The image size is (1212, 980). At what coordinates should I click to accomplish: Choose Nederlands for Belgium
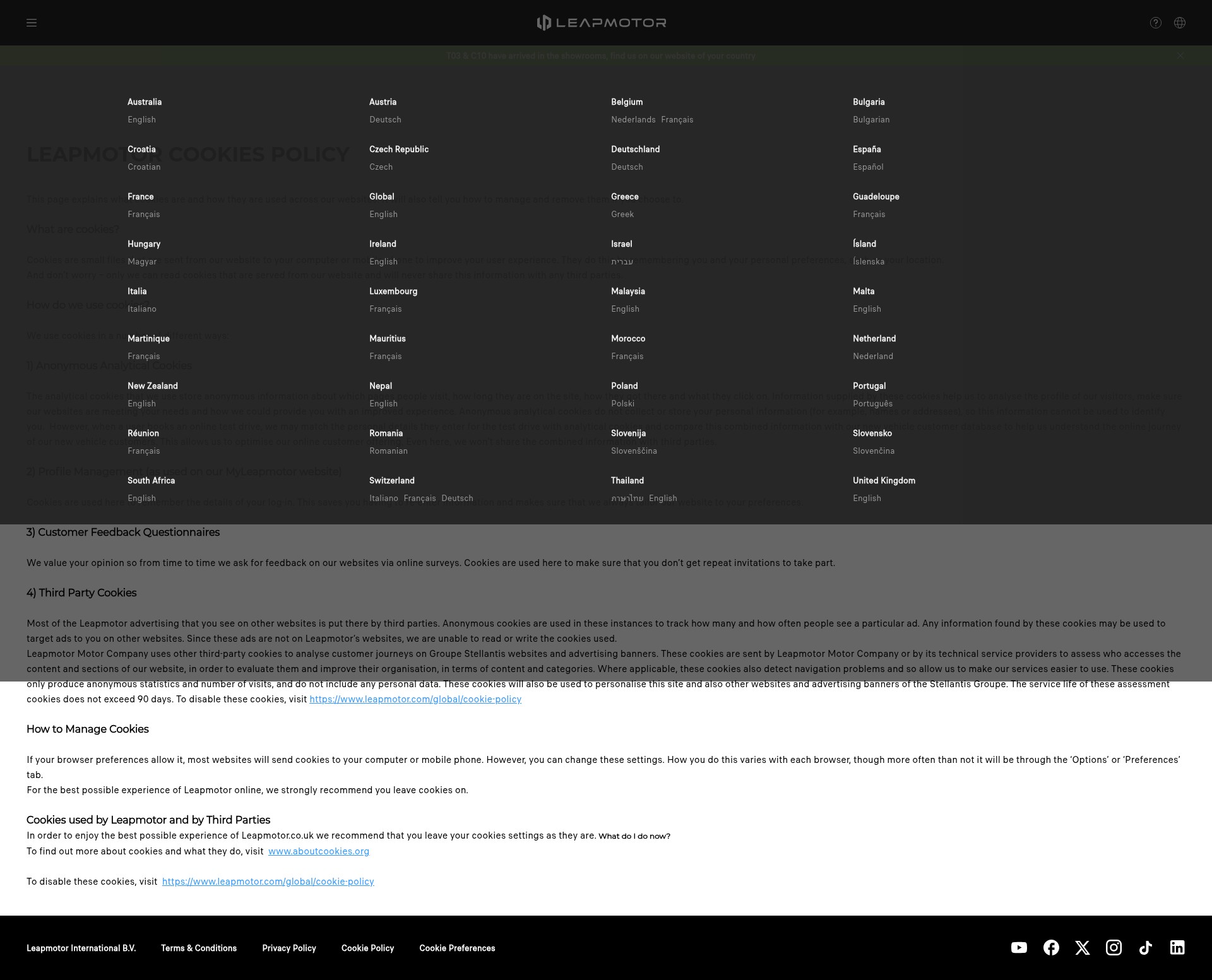click(x=633, y=119)
